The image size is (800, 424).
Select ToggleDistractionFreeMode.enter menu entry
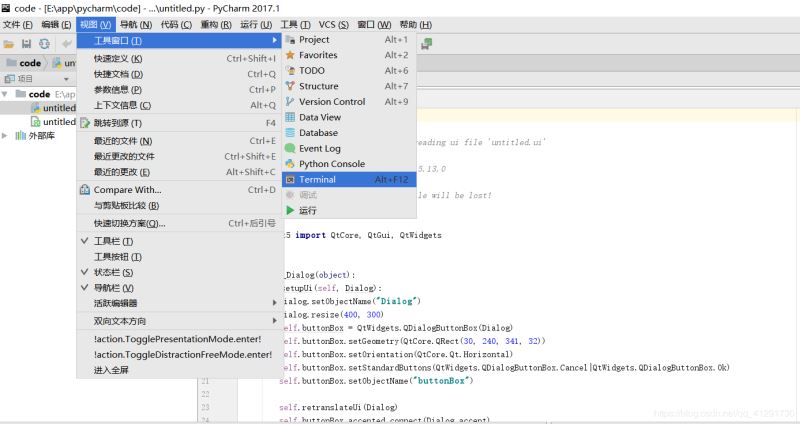click(180, 355)
